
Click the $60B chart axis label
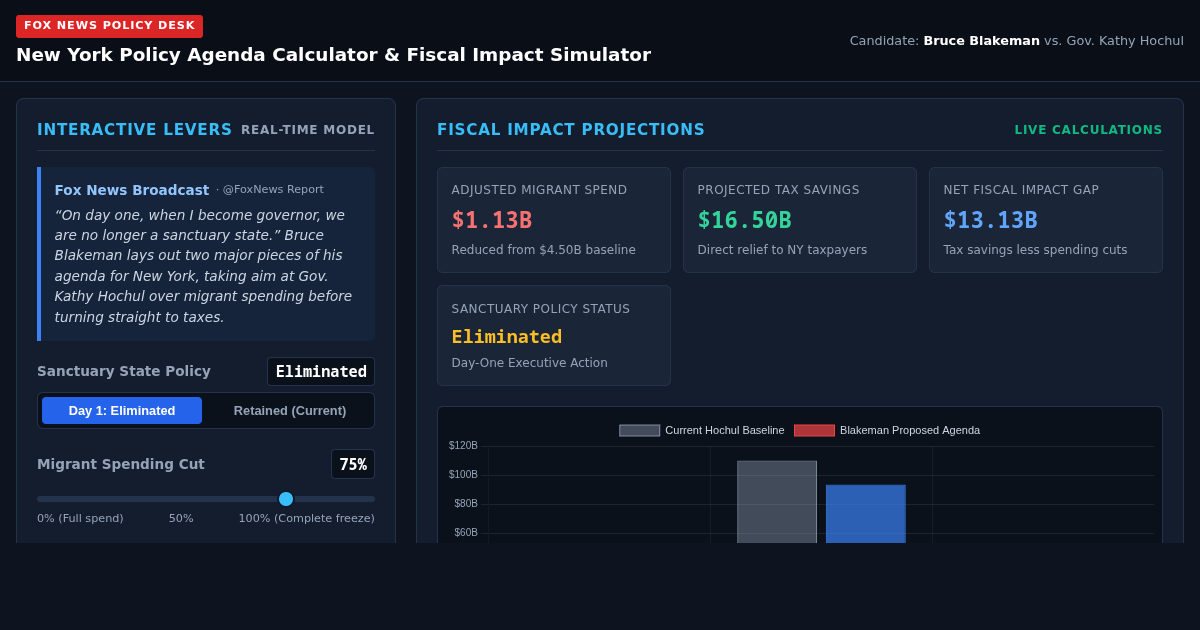tap(466, 533)
